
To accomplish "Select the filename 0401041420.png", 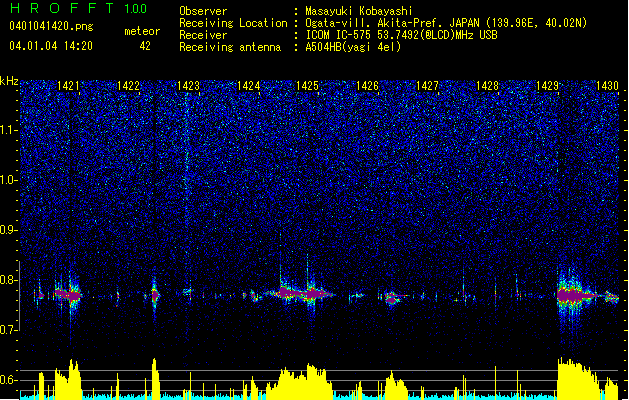I will click(51, 27).
